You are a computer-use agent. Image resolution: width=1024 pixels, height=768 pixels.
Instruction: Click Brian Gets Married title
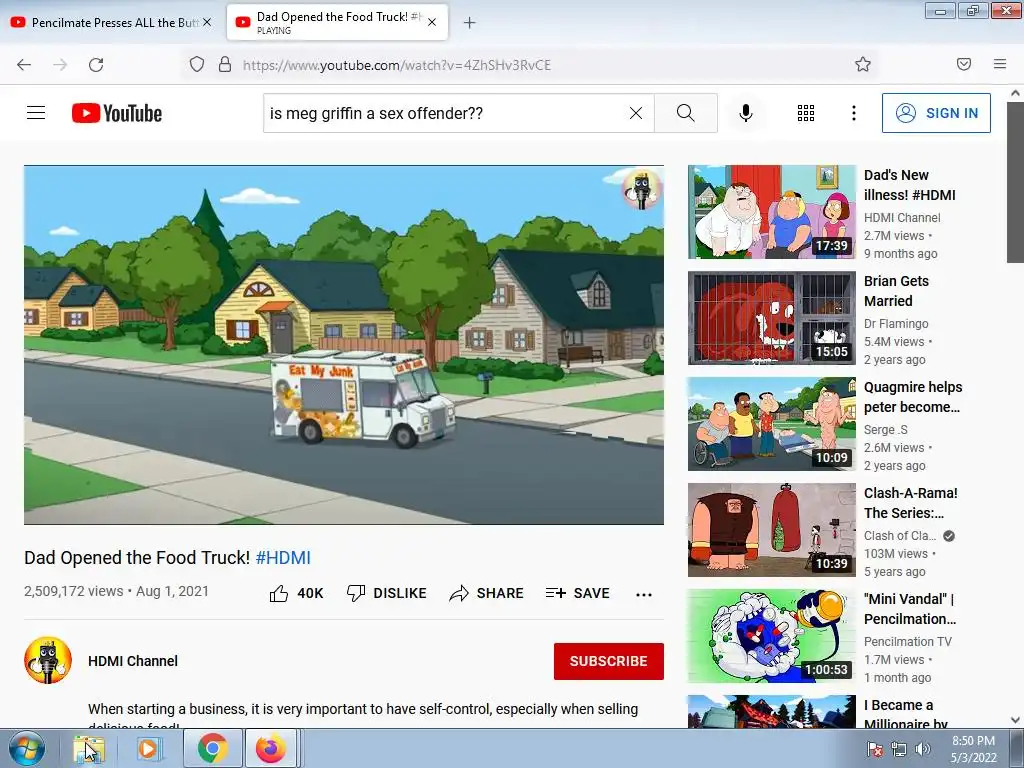click(x=896, y=291)
